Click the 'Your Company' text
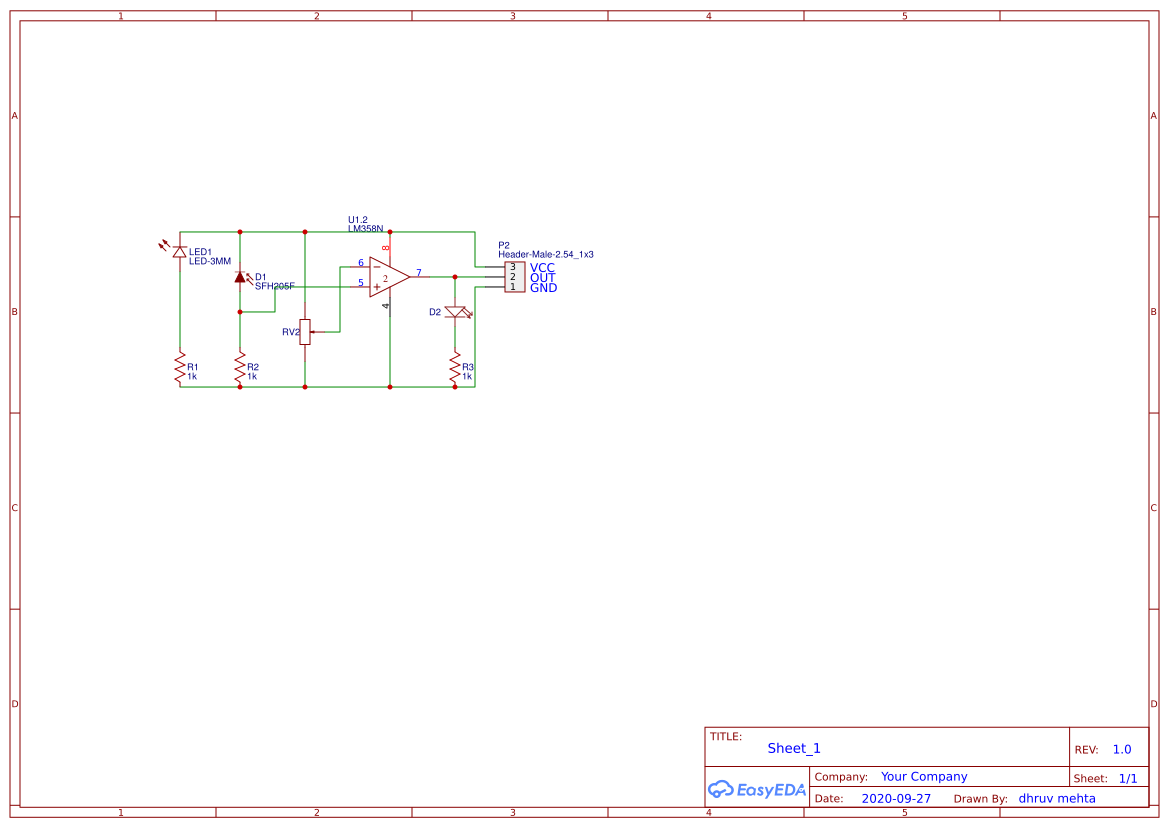Image resolution: width=1169 pixels, height=828 pixels. coord(924,777)
